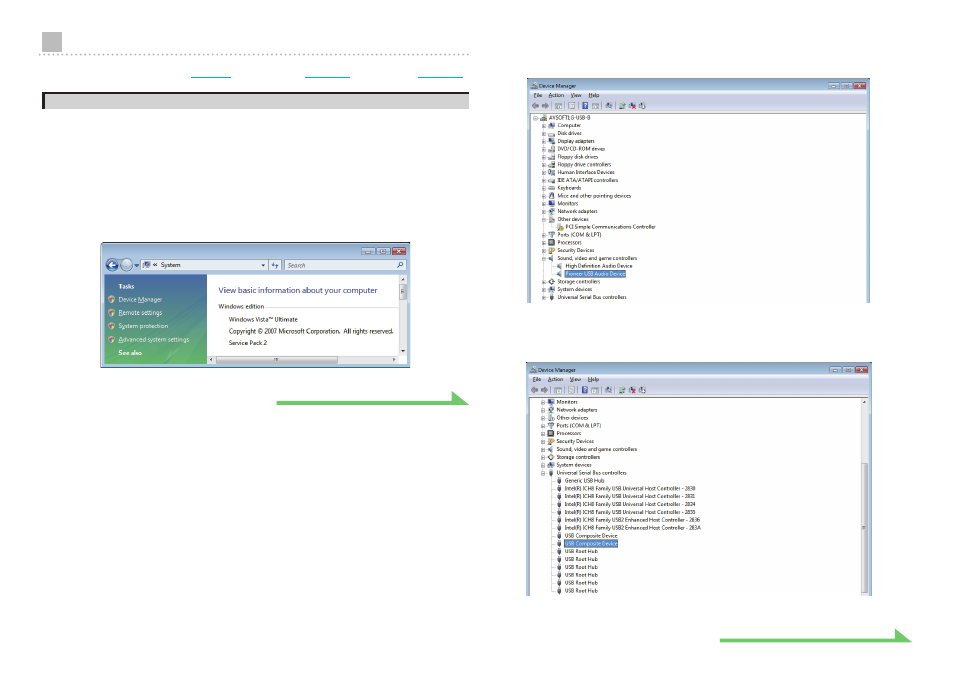
Task: Open Device Manager link in System Tasks pane
Action: pyautogui.click(x=140, y=299)
